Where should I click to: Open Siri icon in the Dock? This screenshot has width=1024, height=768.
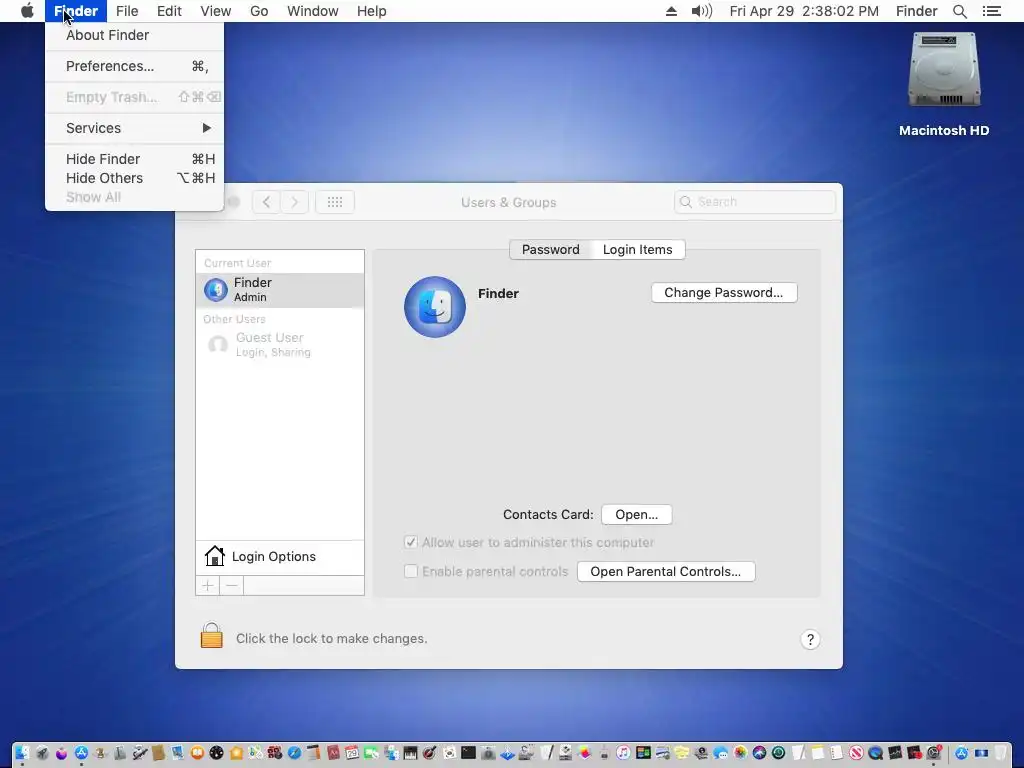(x=759, y=753)
